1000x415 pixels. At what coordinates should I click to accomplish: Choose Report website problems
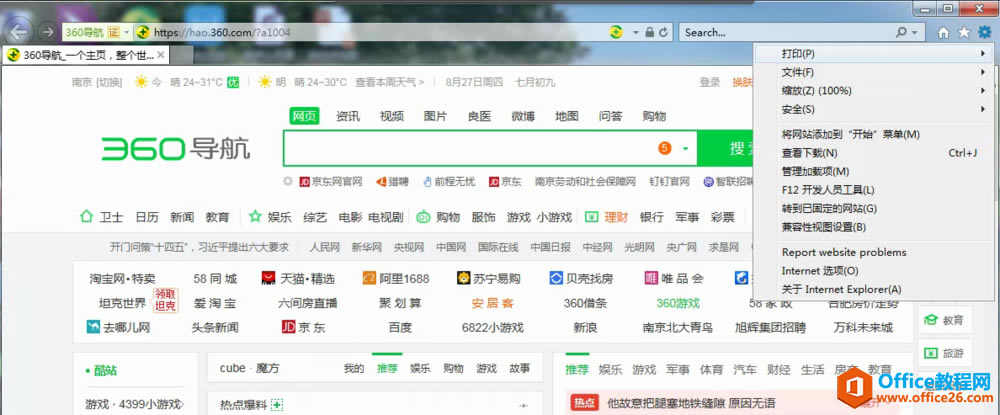pos(873,252)
